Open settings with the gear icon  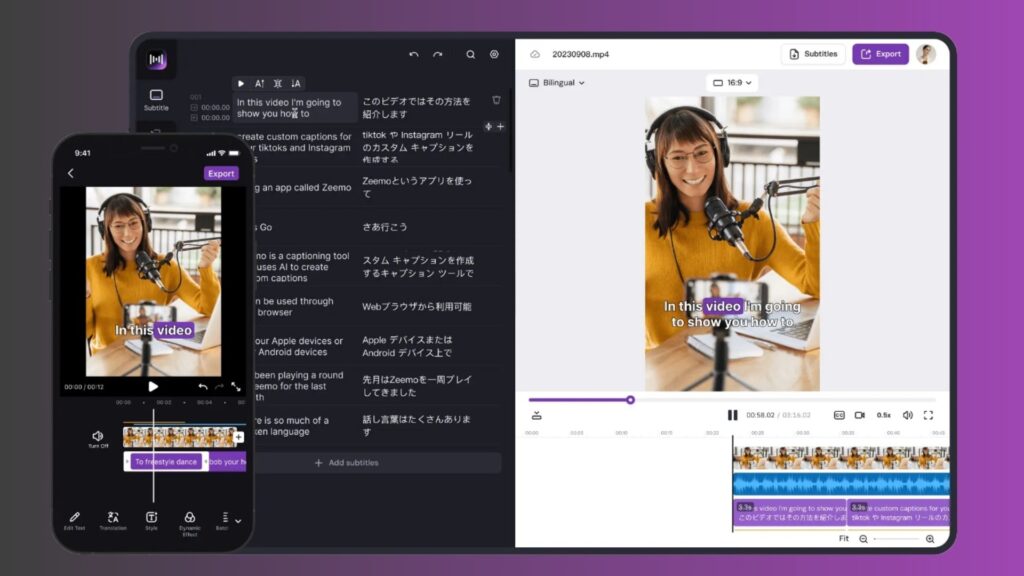click(494, 54)
